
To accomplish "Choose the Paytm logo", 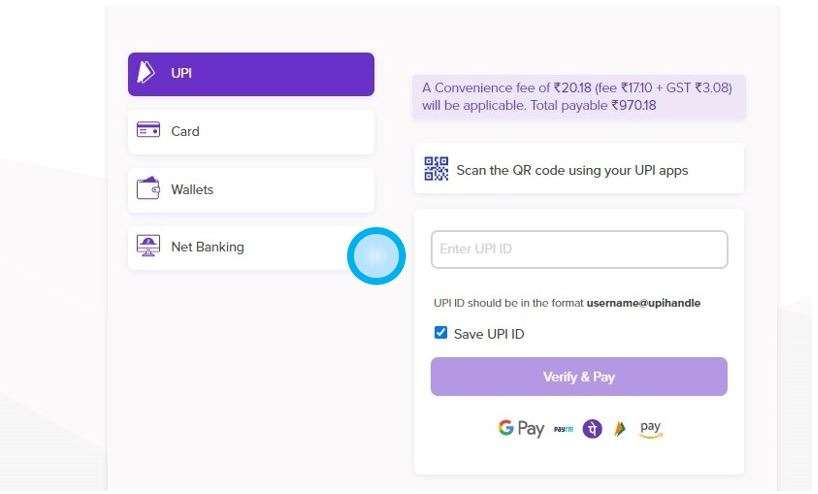I will [x=563, y=430].
